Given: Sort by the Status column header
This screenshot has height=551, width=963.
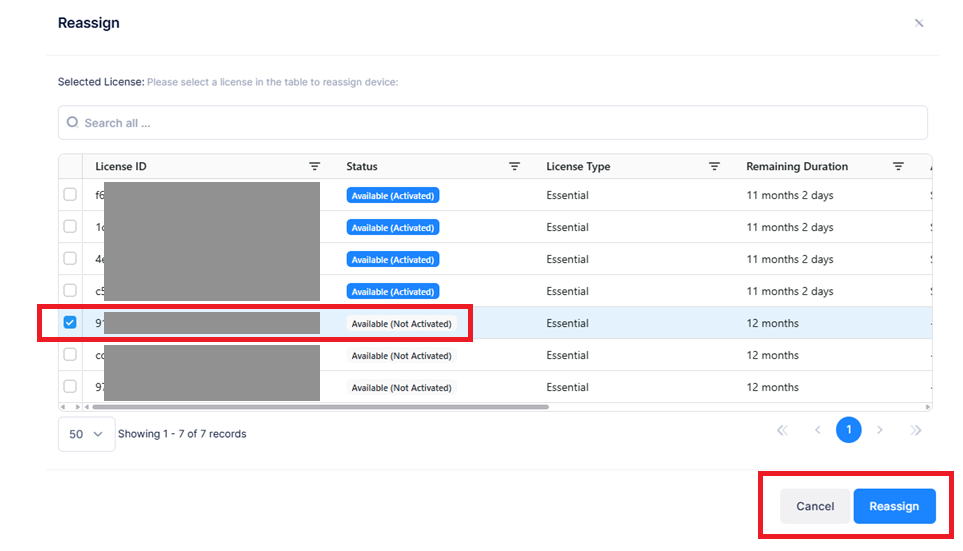Looking at the screenshot, I should (362, 166).
